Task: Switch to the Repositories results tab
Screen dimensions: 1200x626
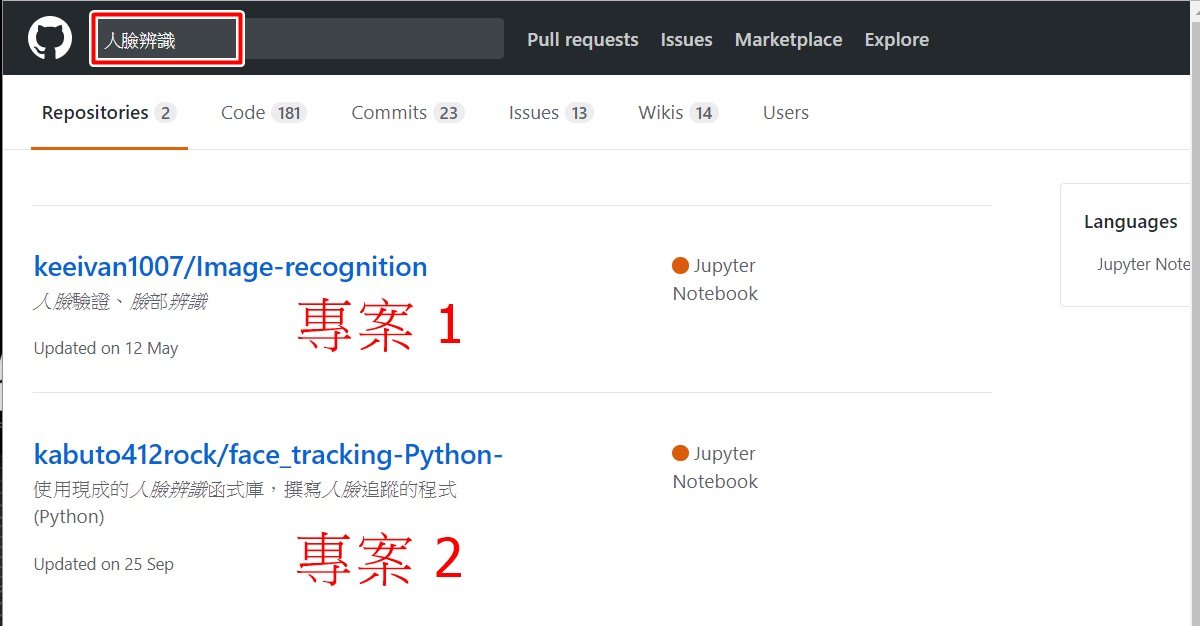Action: tap(95, 113)
